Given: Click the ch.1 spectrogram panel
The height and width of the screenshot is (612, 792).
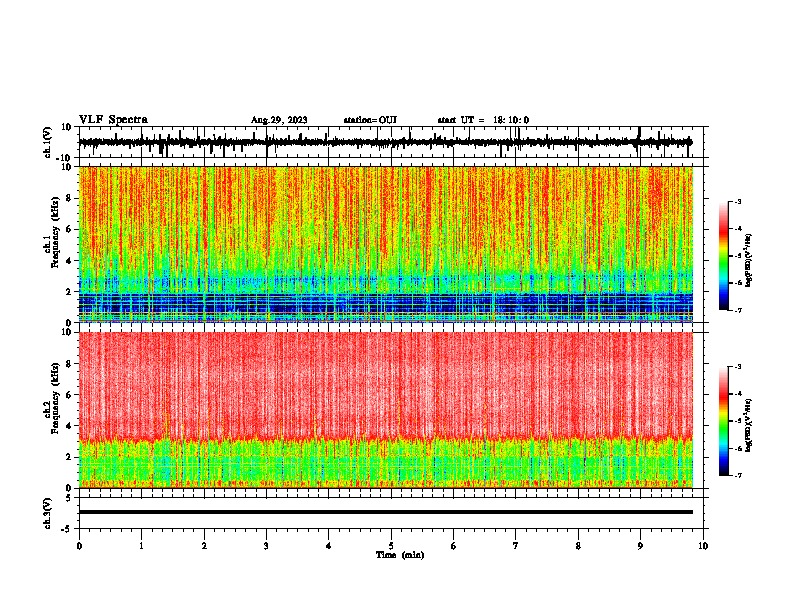Looking at the screenshot, I should click(x=386, y=244).
